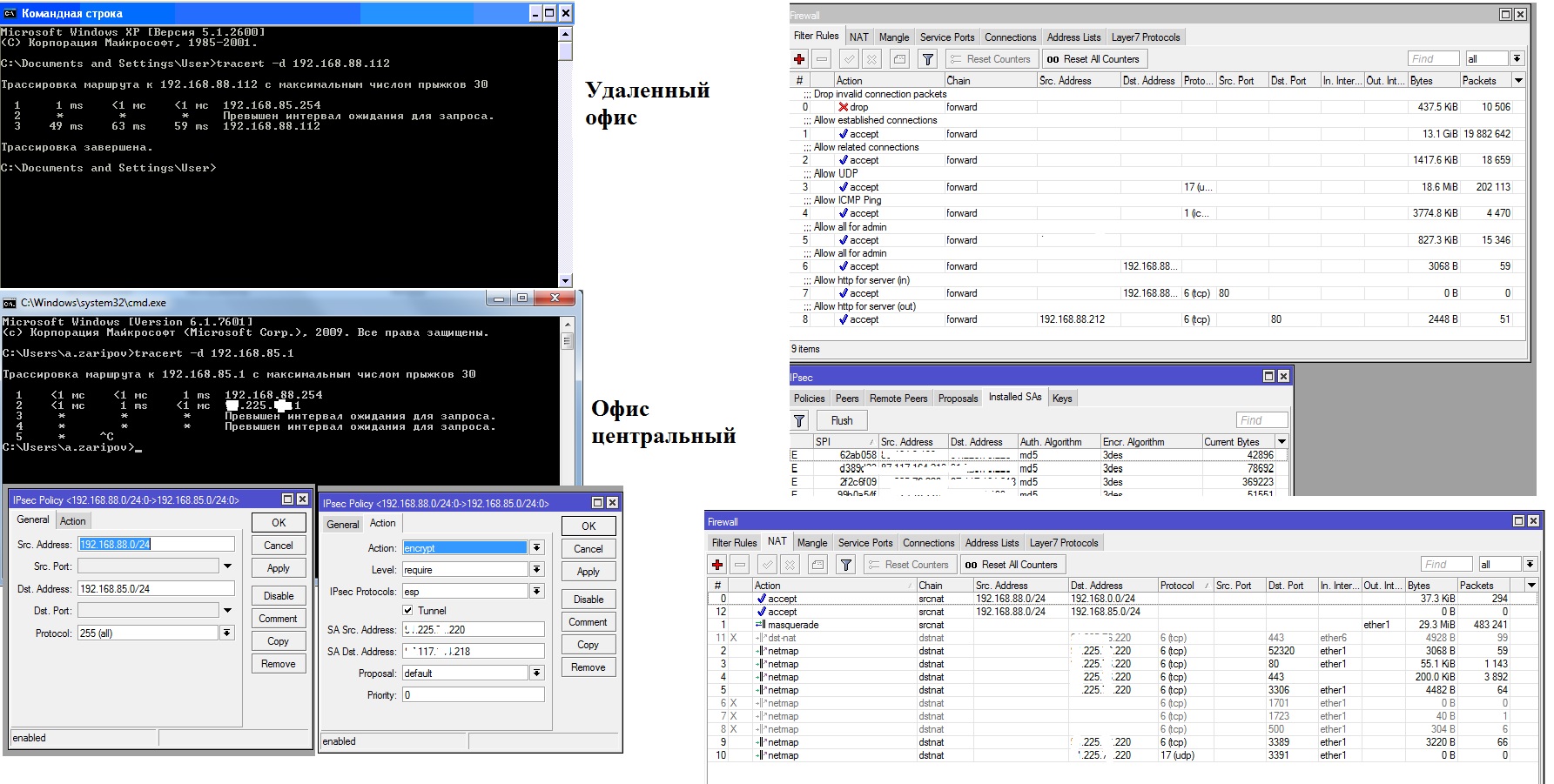1554x784 pixels.
Task: Open Action tab in IPsec Policy General dialog
Action: pos(73,520)
